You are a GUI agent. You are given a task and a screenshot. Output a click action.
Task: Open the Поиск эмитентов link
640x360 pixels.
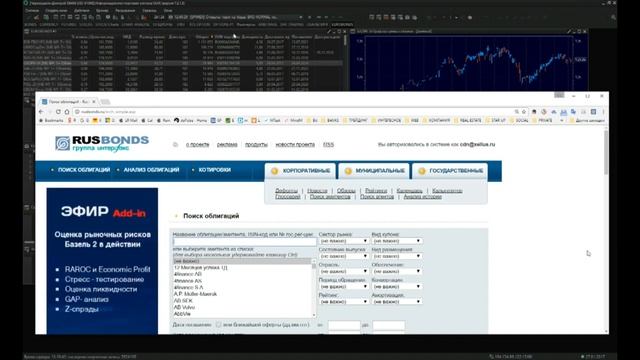pyautogui.click(x=330, y=197)
